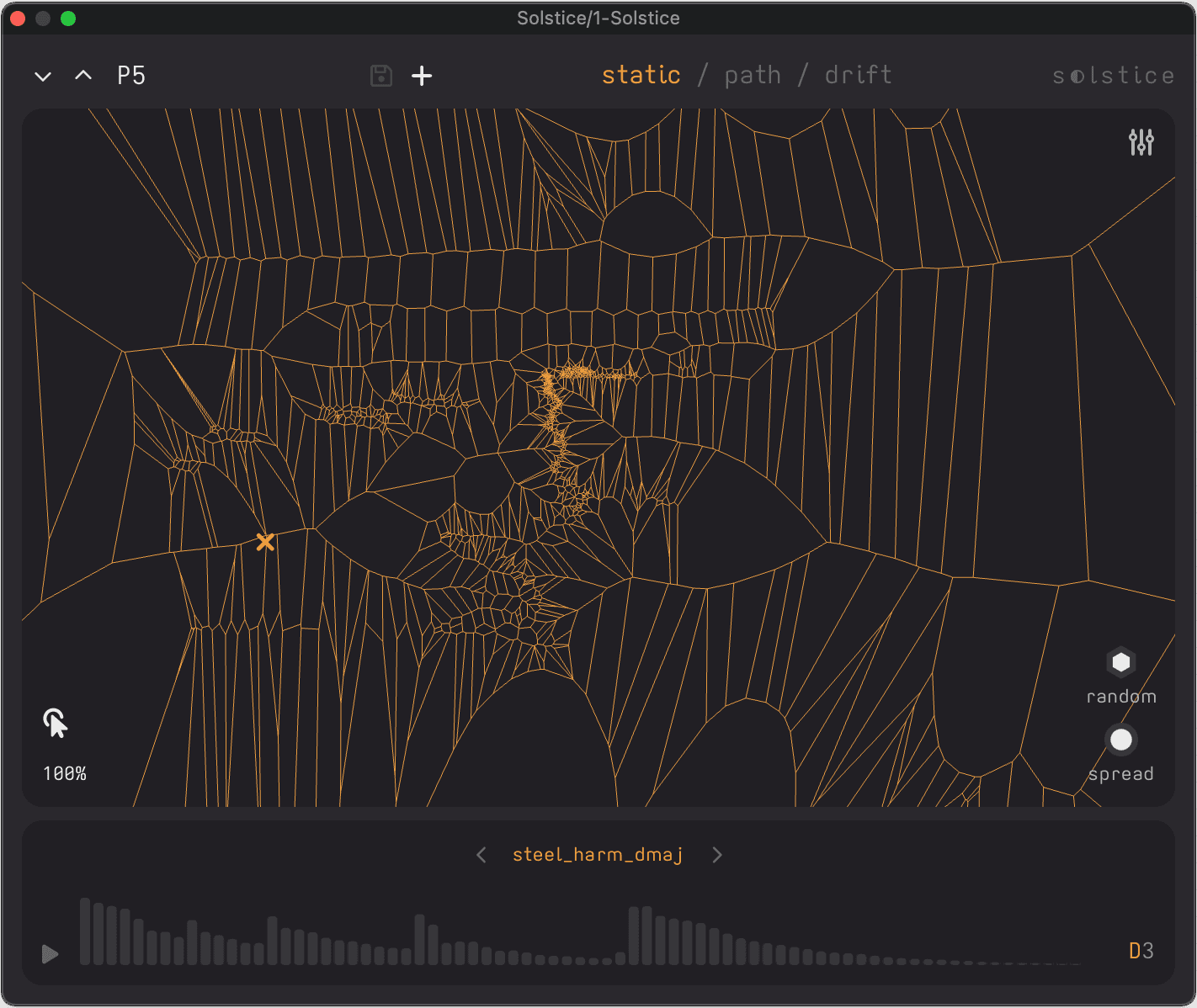Toggle the spread control
Image resolution: width=1197 pixels, height=1008 pixels.
pos(1121,739)
